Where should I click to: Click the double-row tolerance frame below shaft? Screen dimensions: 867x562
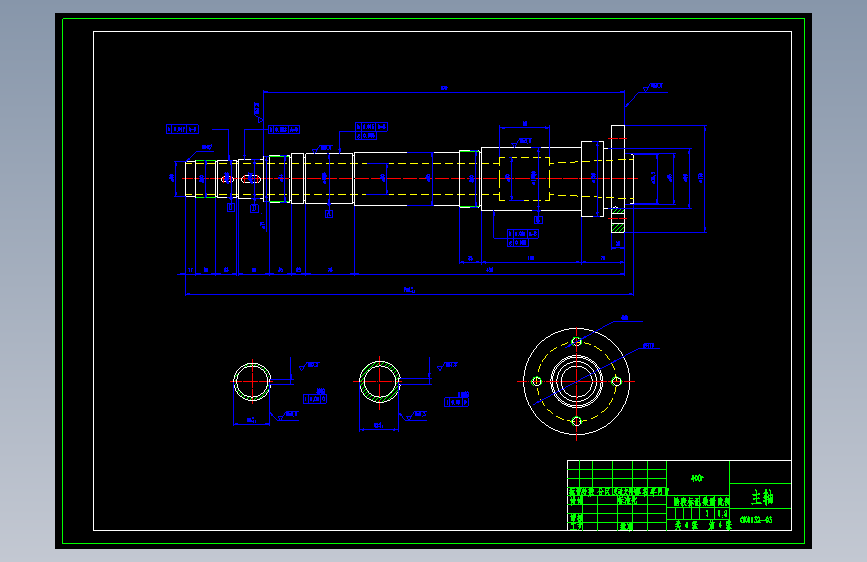coord(523,238)
